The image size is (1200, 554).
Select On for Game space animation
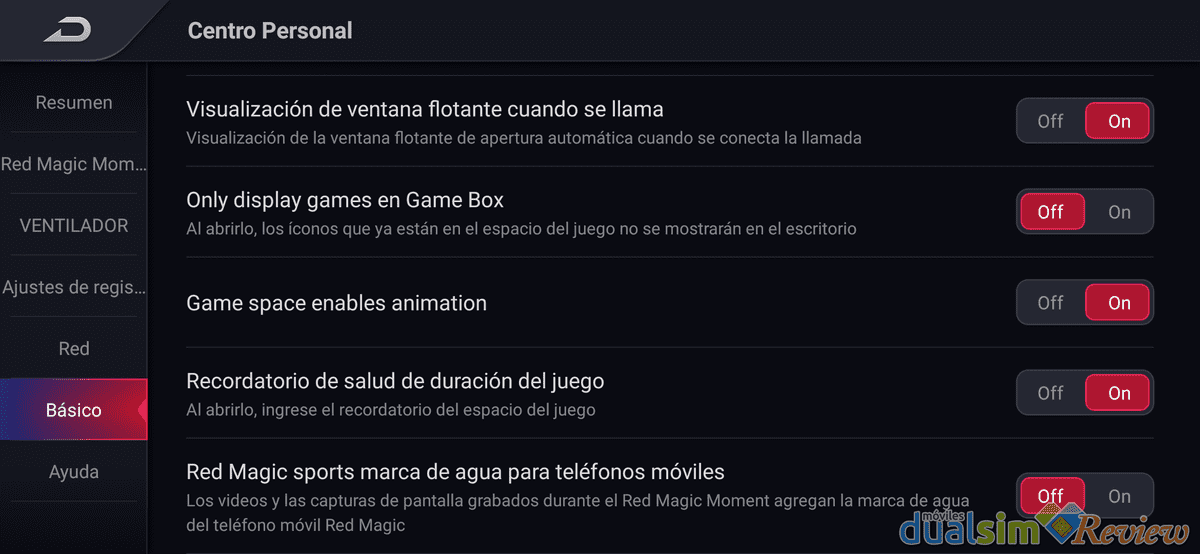click(x=1119, y=303)
